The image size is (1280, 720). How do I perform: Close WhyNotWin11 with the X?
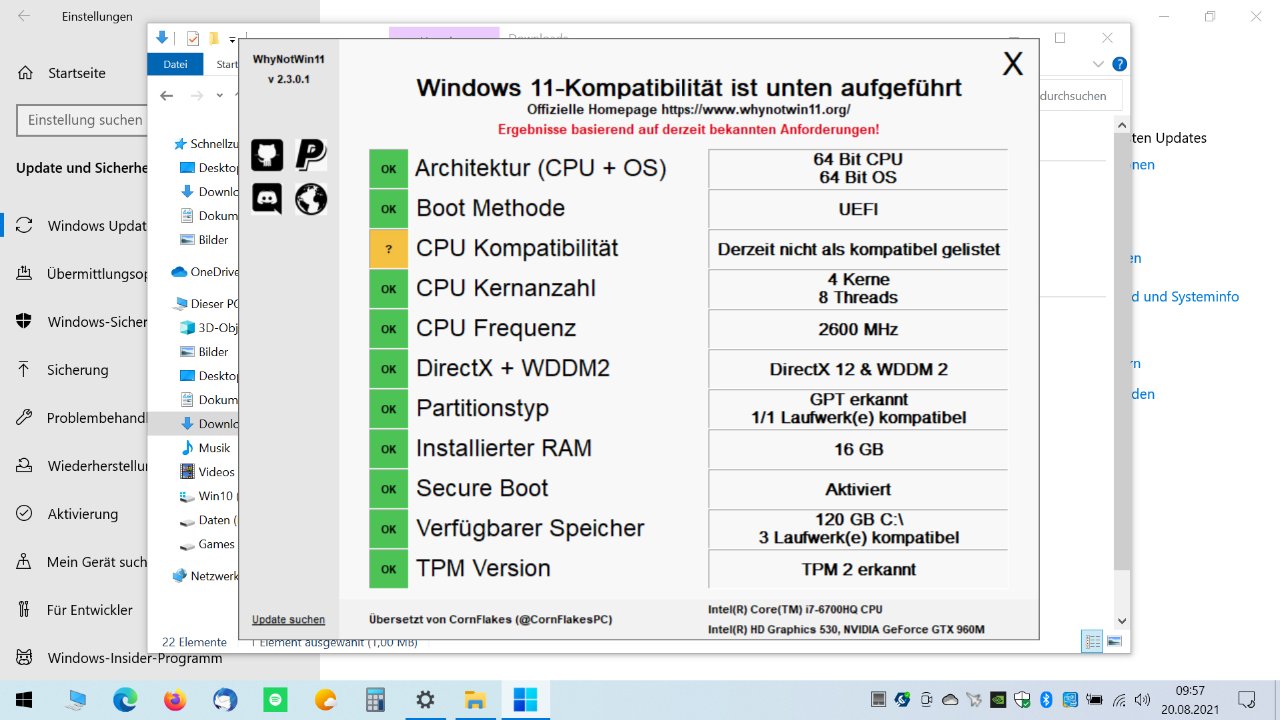1013,65
